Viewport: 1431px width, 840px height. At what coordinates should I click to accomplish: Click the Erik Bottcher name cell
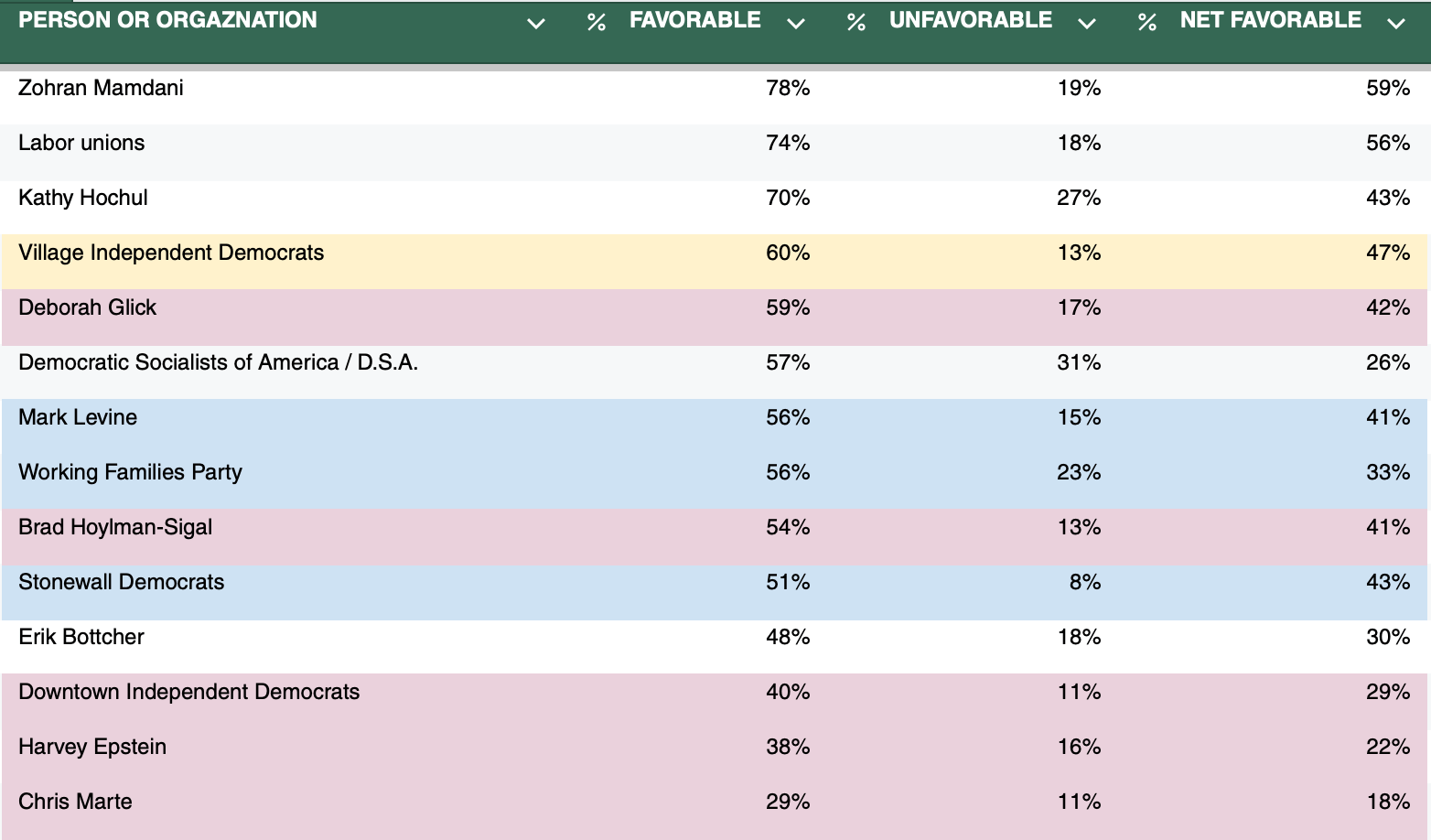[81, 637]
